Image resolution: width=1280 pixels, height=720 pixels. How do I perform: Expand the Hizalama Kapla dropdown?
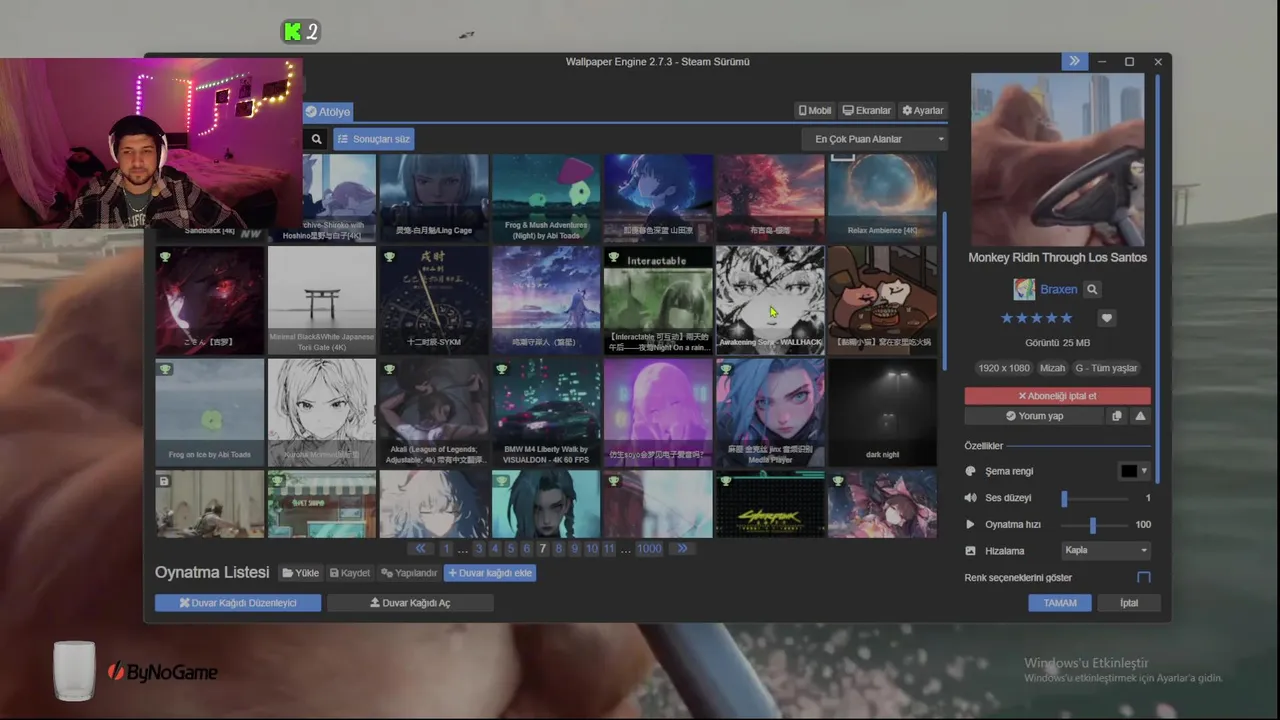(x=1106, y=550)
